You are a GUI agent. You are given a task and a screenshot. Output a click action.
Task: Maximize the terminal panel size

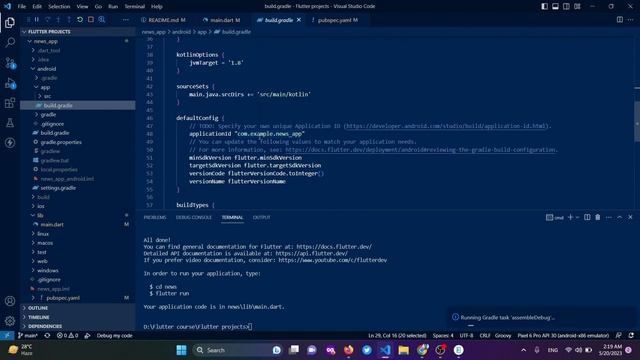[620, 217]
